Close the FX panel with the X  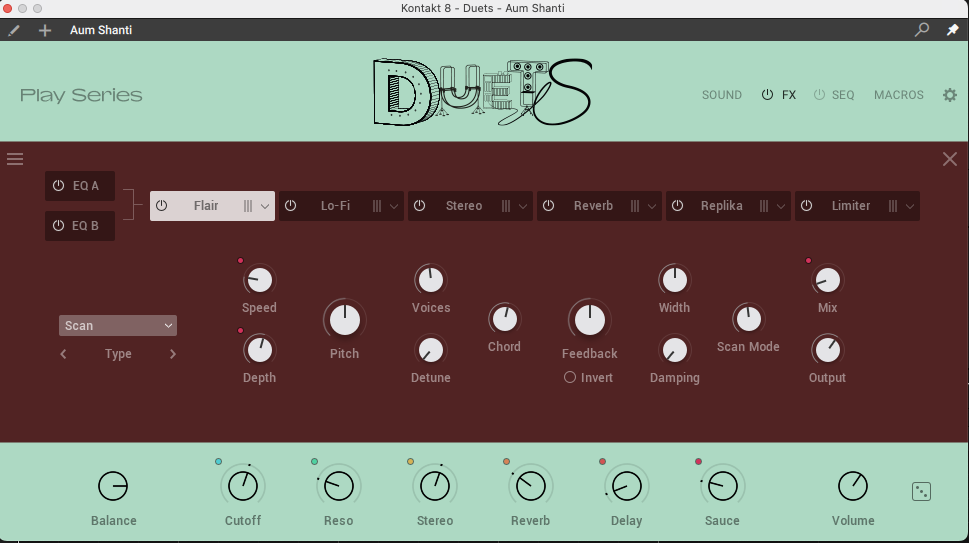950,159
